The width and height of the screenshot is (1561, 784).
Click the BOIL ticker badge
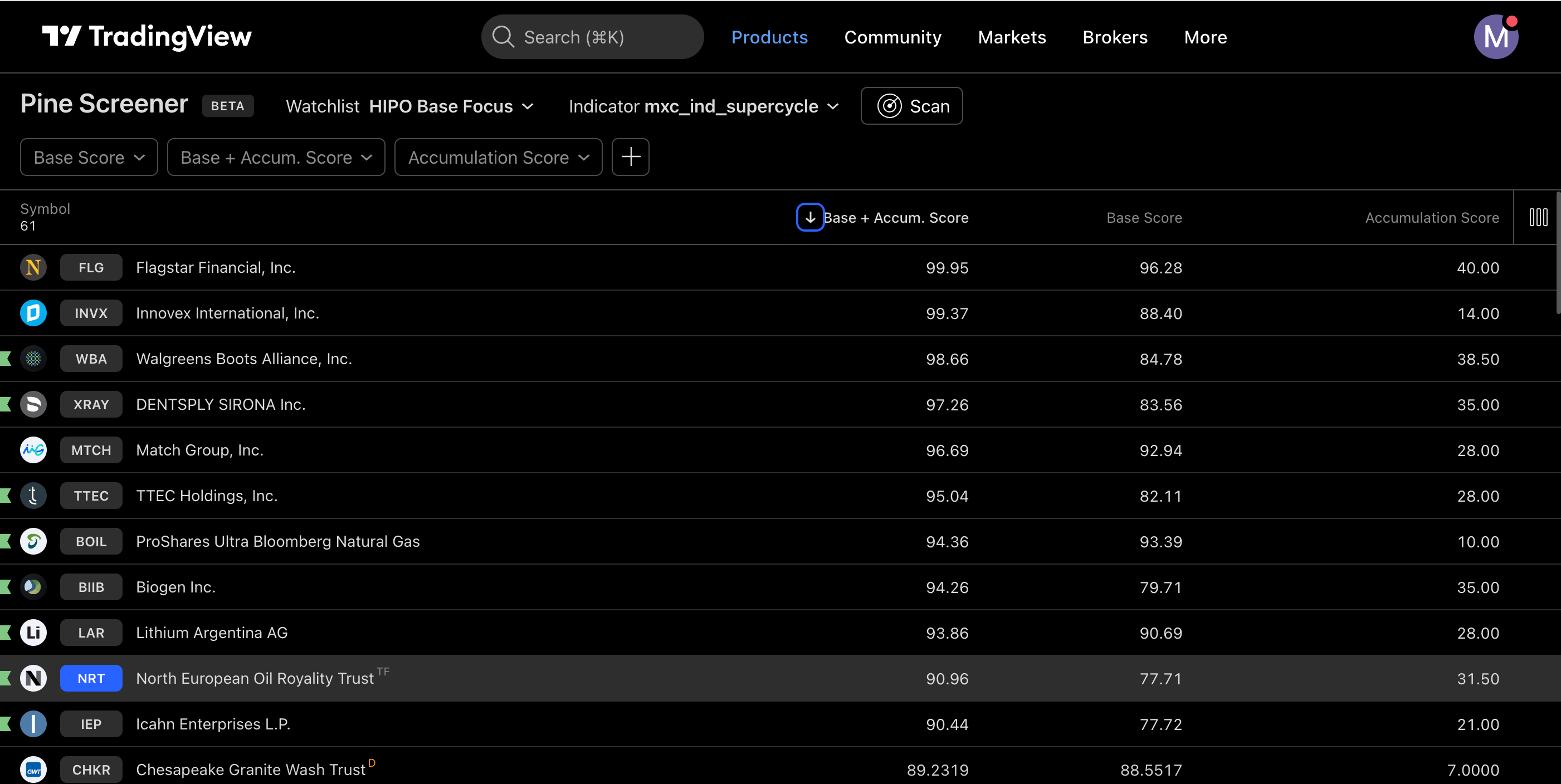(x=91, y=542)
